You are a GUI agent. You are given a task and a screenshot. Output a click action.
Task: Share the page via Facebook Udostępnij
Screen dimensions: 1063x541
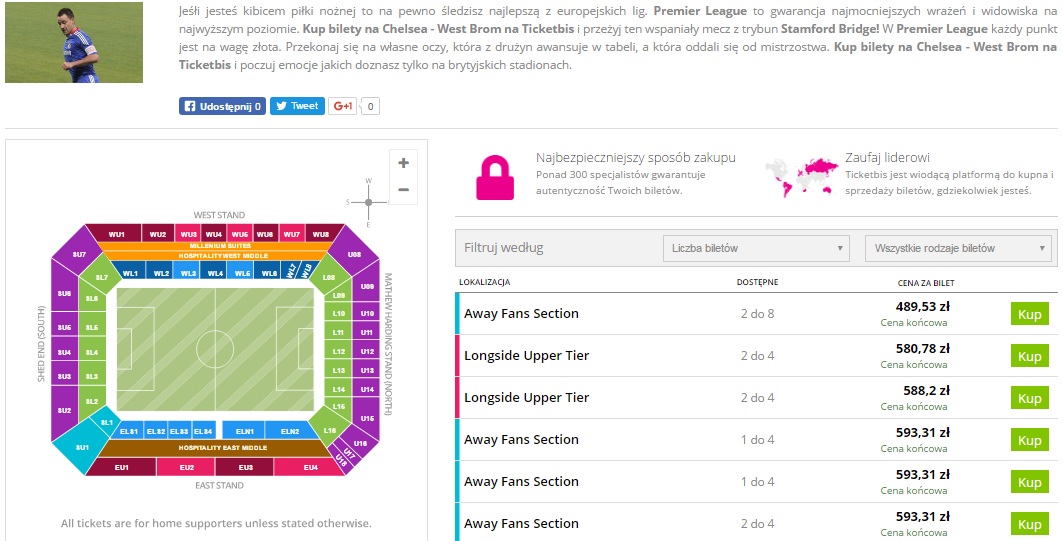click(222, 106)
